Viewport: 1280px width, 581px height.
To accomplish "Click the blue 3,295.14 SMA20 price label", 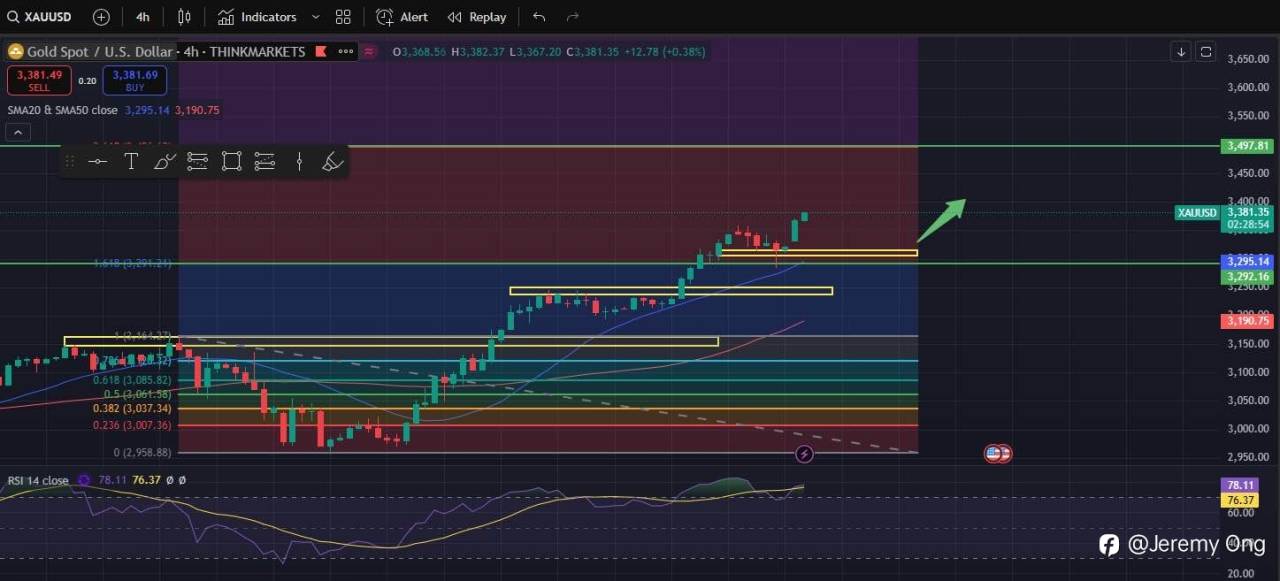I will 1247,262.
